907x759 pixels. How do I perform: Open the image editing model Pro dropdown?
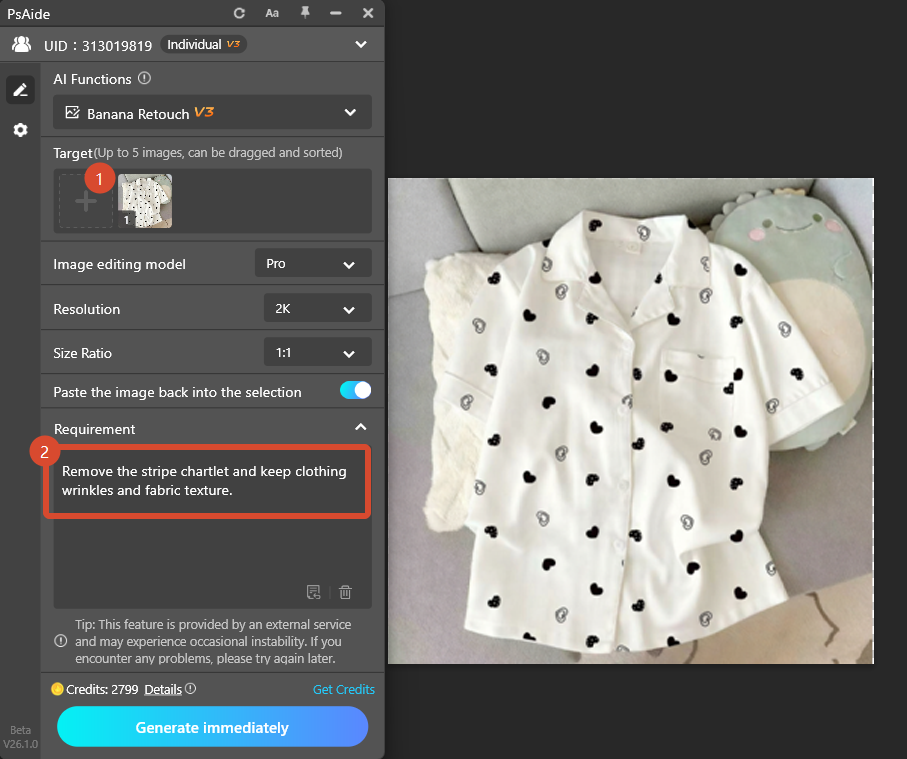point(313,263)
